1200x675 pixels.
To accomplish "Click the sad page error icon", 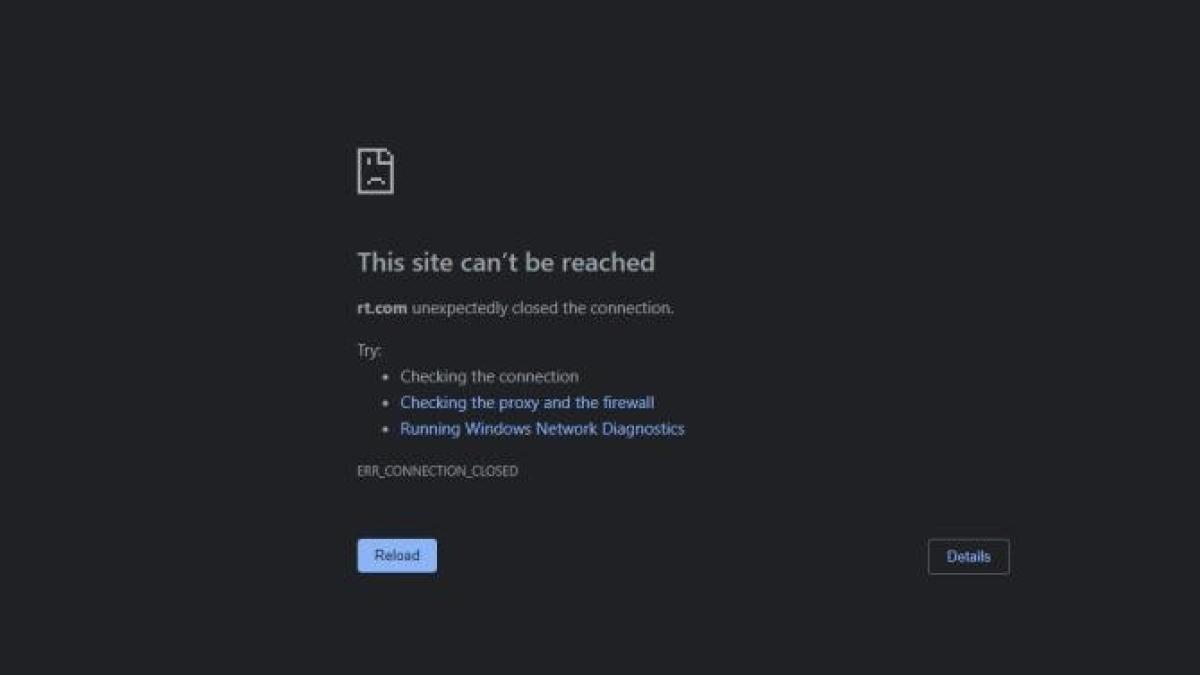I will [x=375, y=171].
